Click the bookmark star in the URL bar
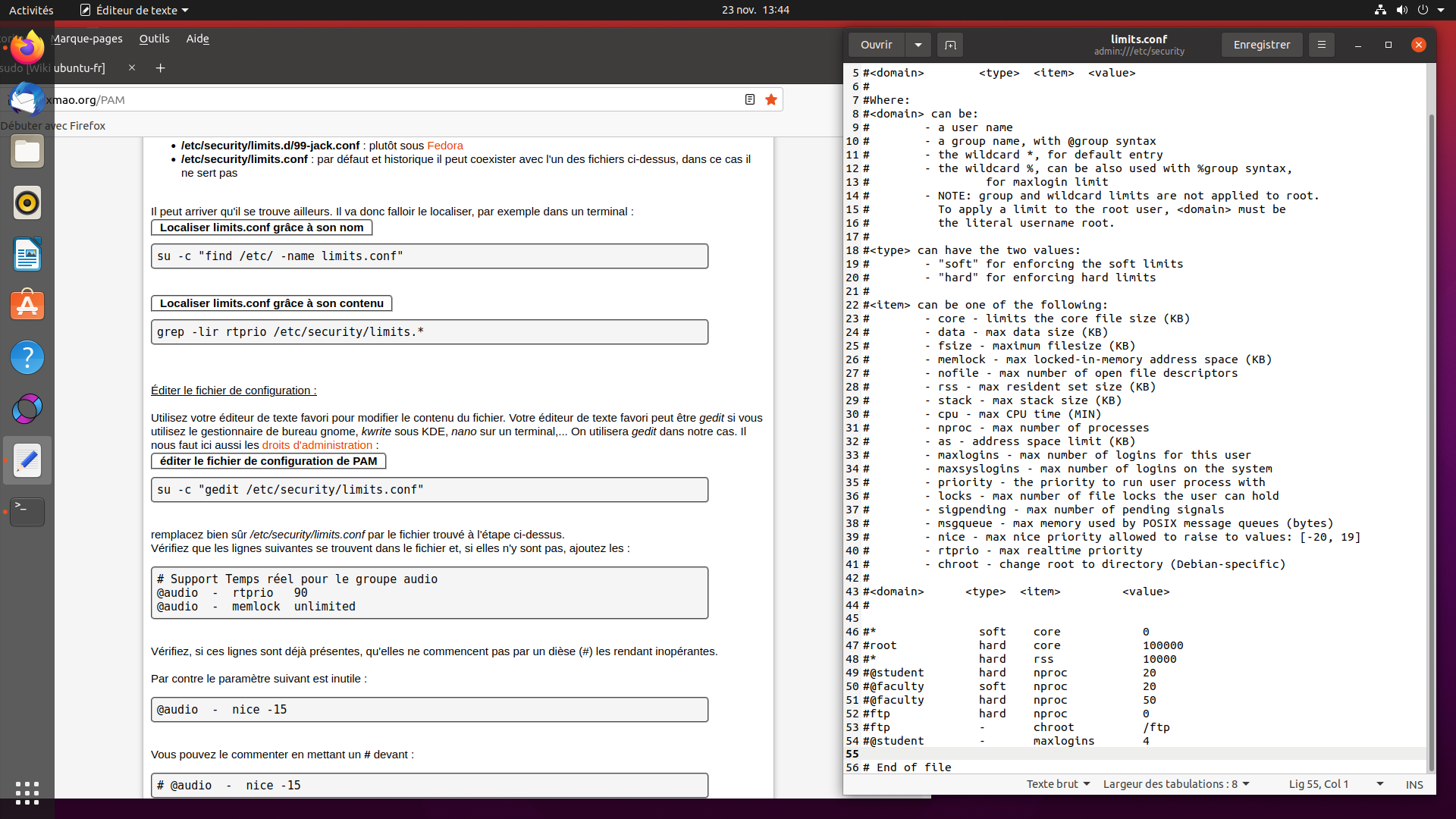This screenshot has height=819, width=1456. point(771,99)
